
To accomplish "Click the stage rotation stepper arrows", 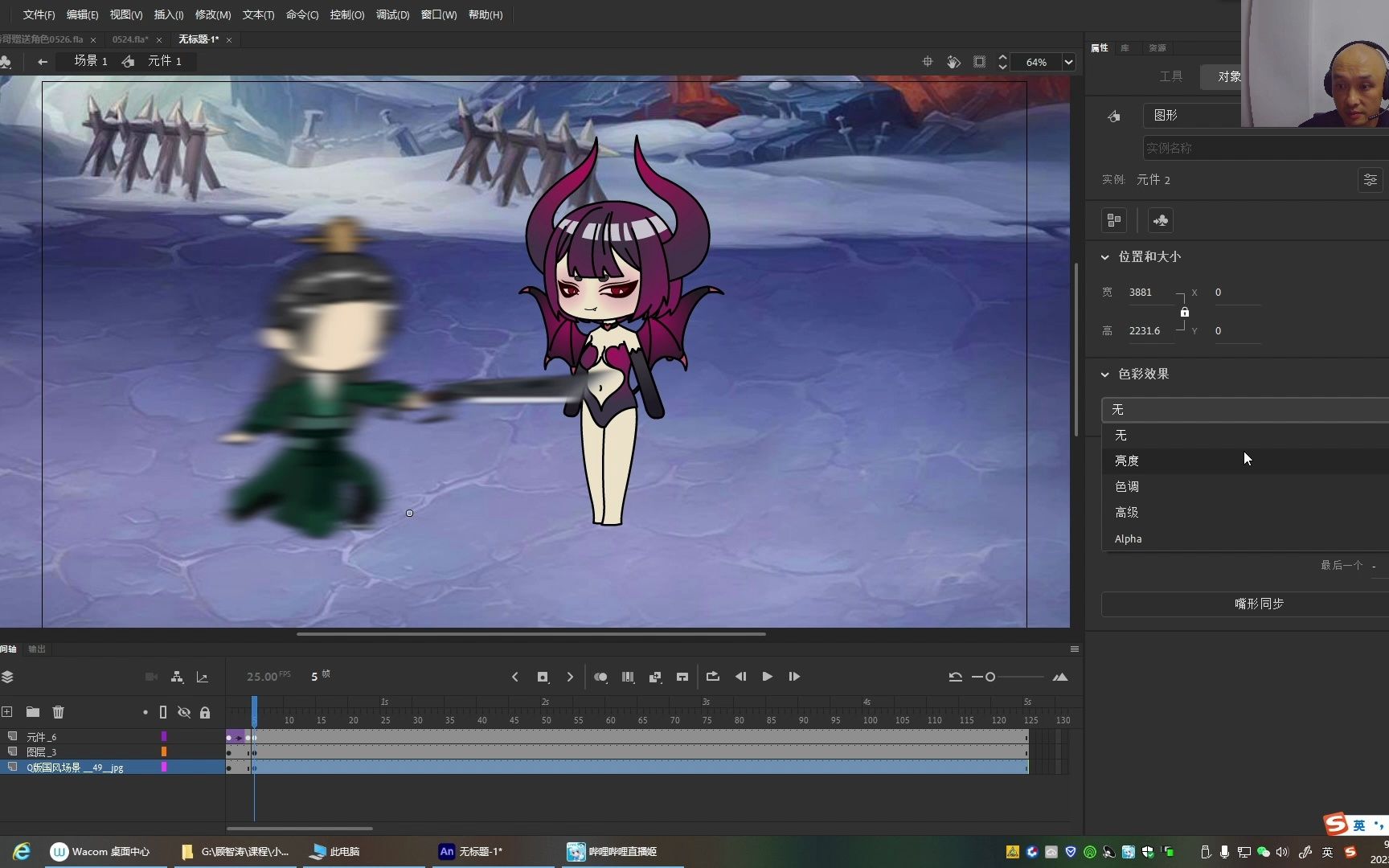I will point(1002,62).
